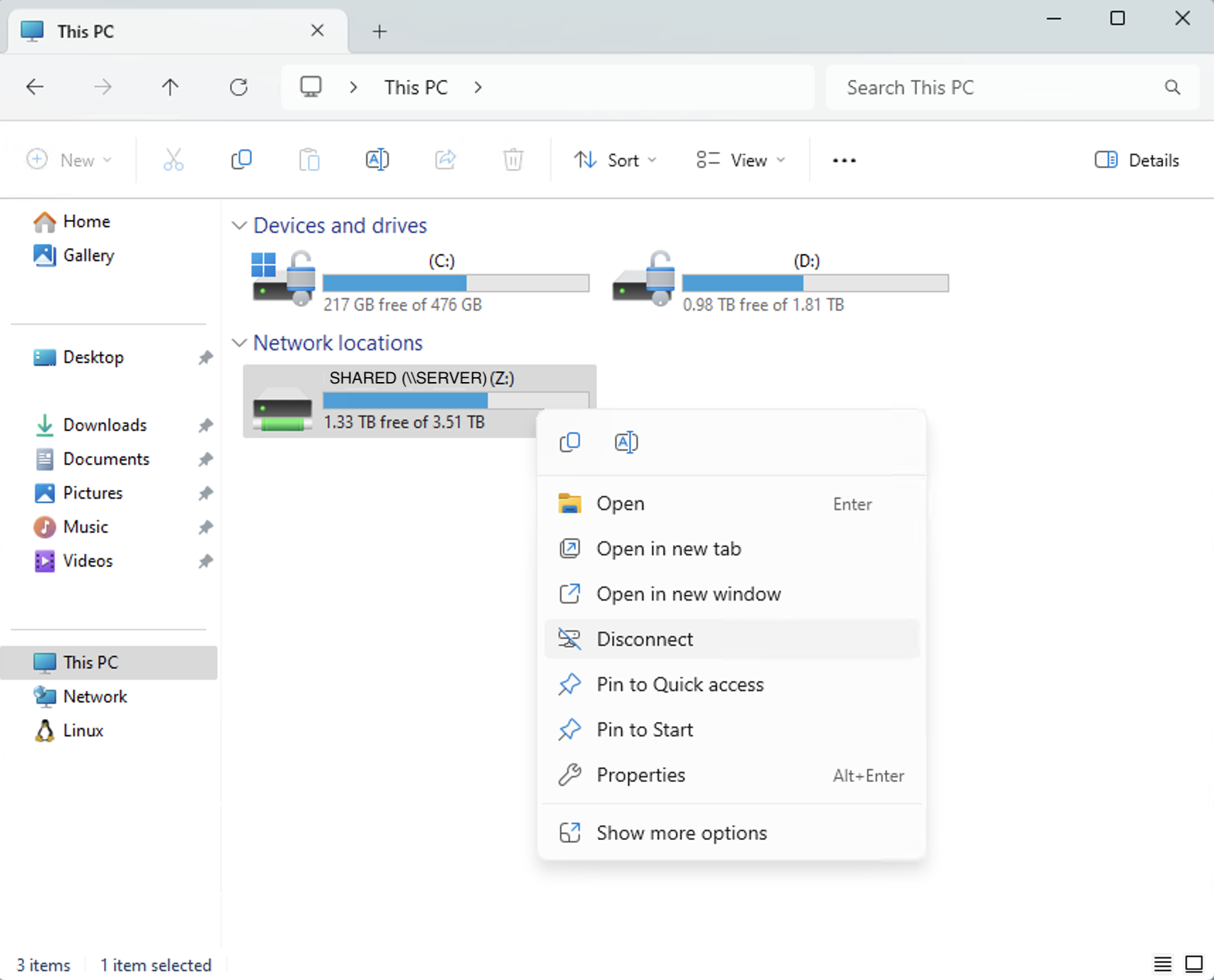This screenshot has height=980, width=1214.
Task: Choose Pin to Quick access in context menu
Action: [680, 684]
